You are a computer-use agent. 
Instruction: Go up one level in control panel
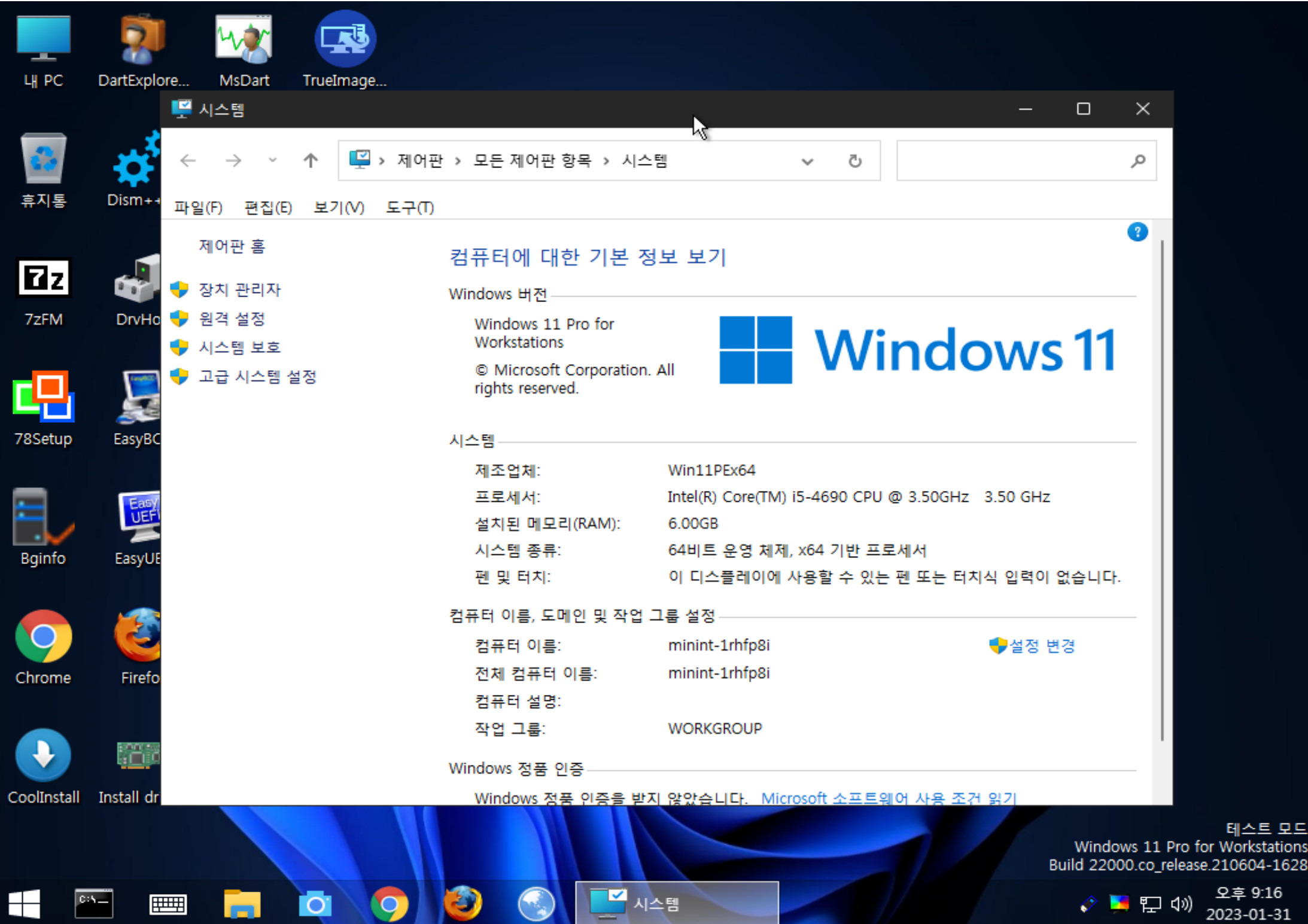point(311,160)
